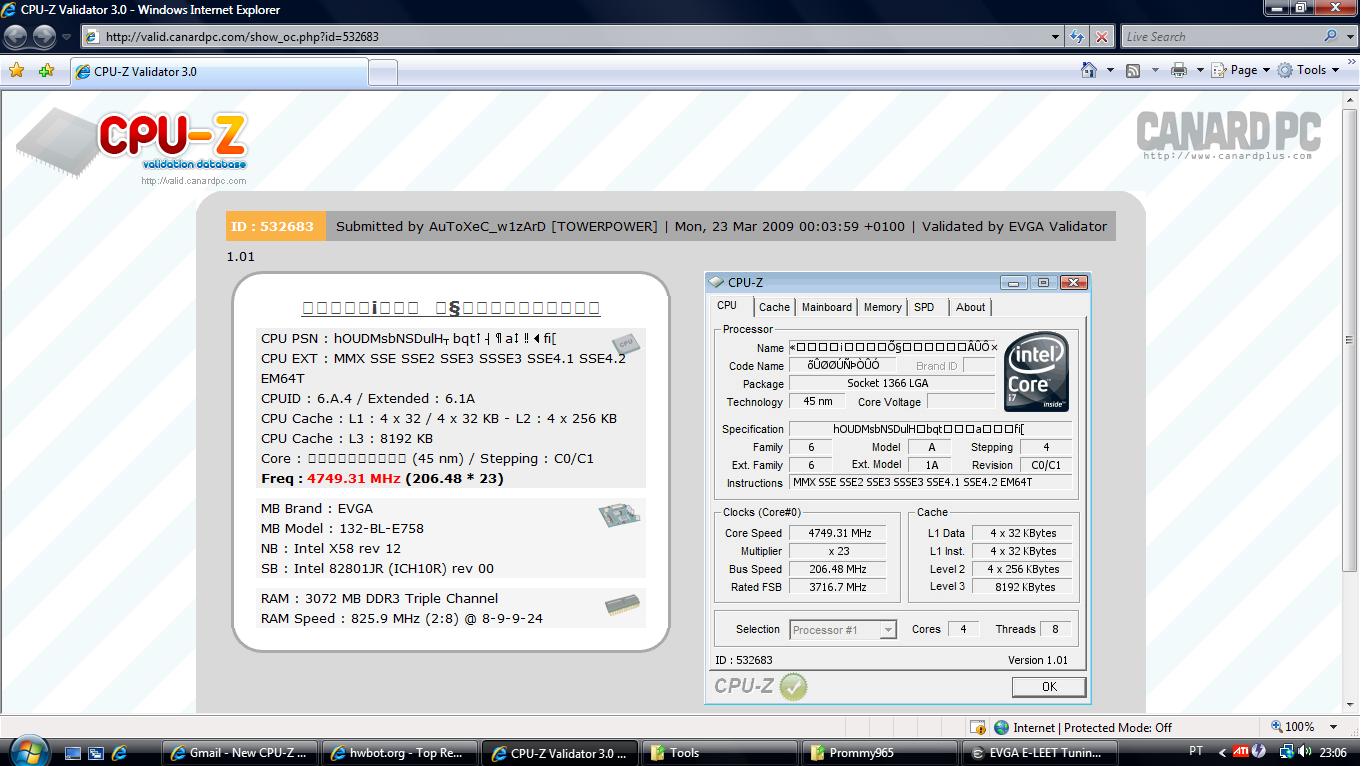
Task: Click the Memory tab in CPU-Z image
Action: 882,307
